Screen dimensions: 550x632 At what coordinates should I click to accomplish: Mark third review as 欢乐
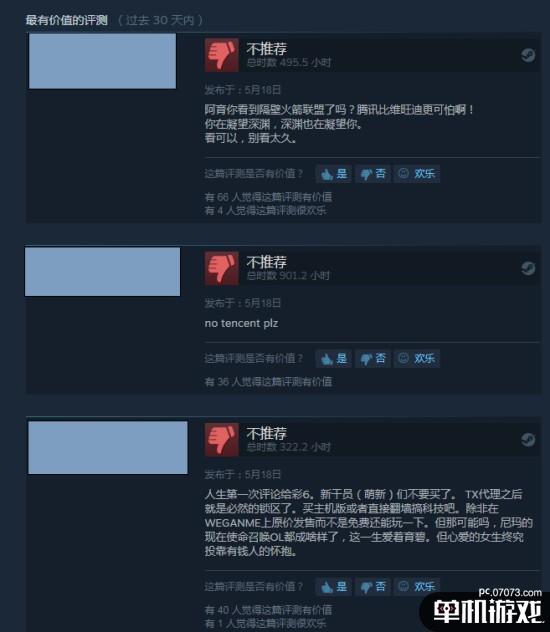(417, 587)
